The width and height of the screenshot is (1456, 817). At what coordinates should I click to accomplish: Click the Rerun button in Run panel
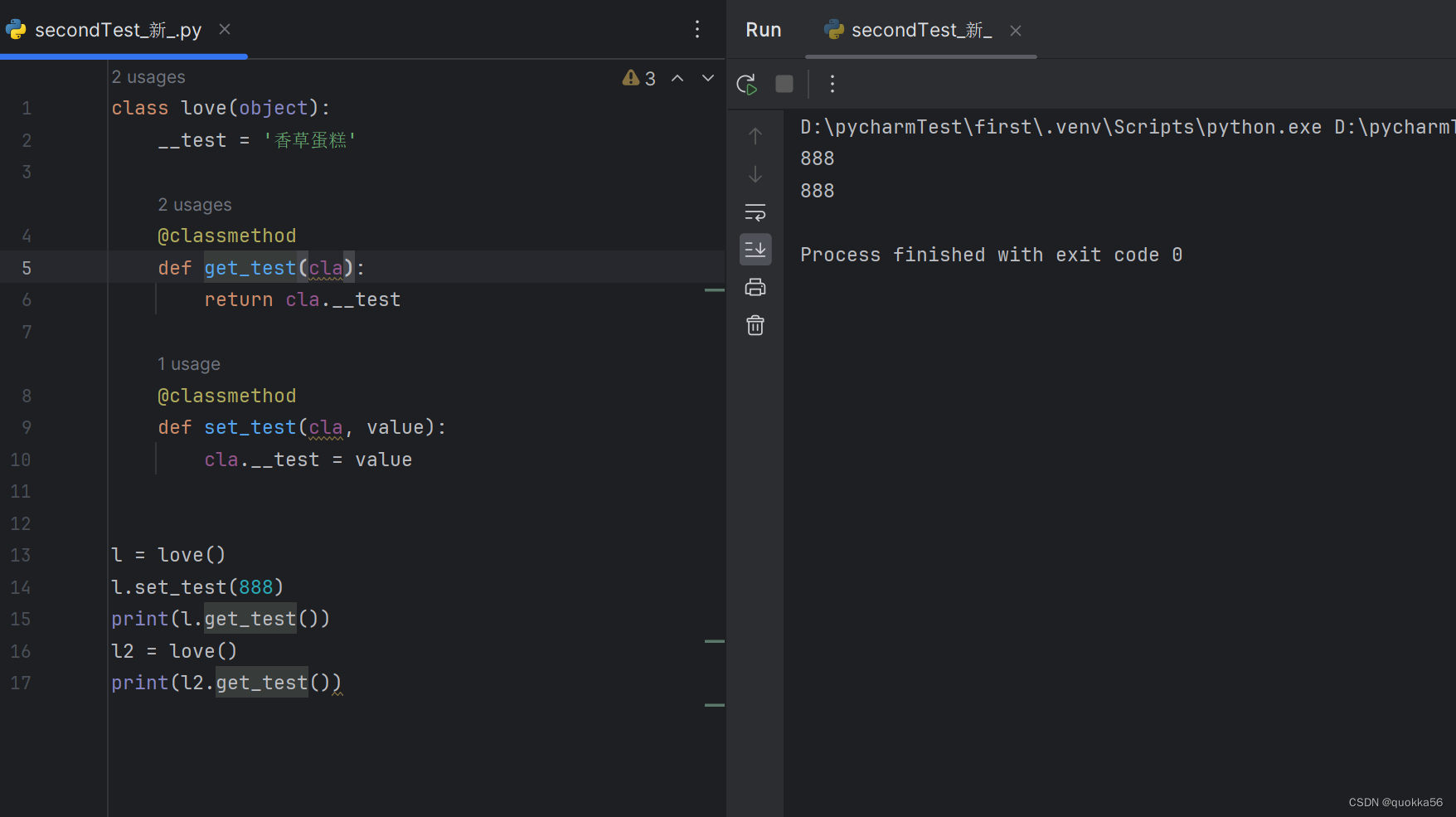(746, 84)
